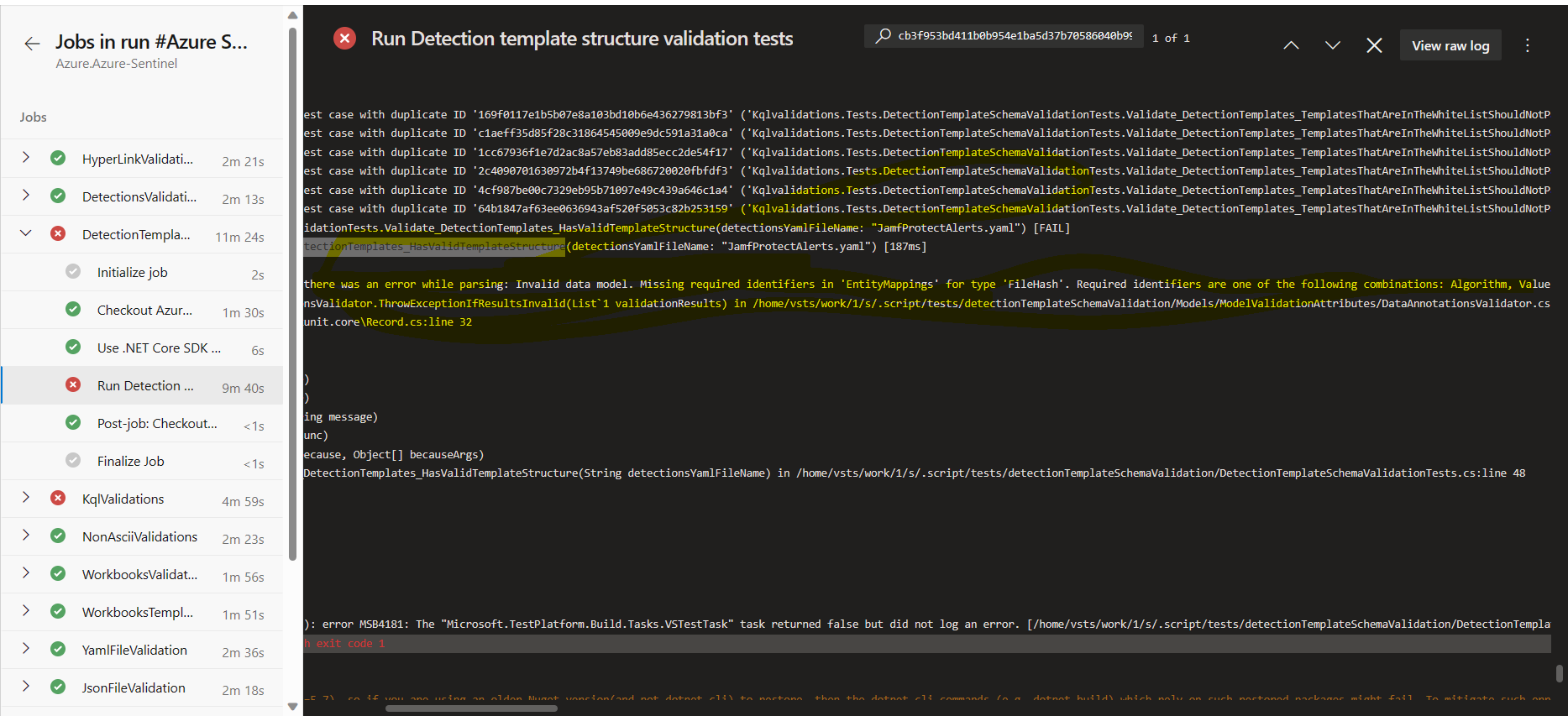Click the WorkbooksTemplate success icon

58,611
